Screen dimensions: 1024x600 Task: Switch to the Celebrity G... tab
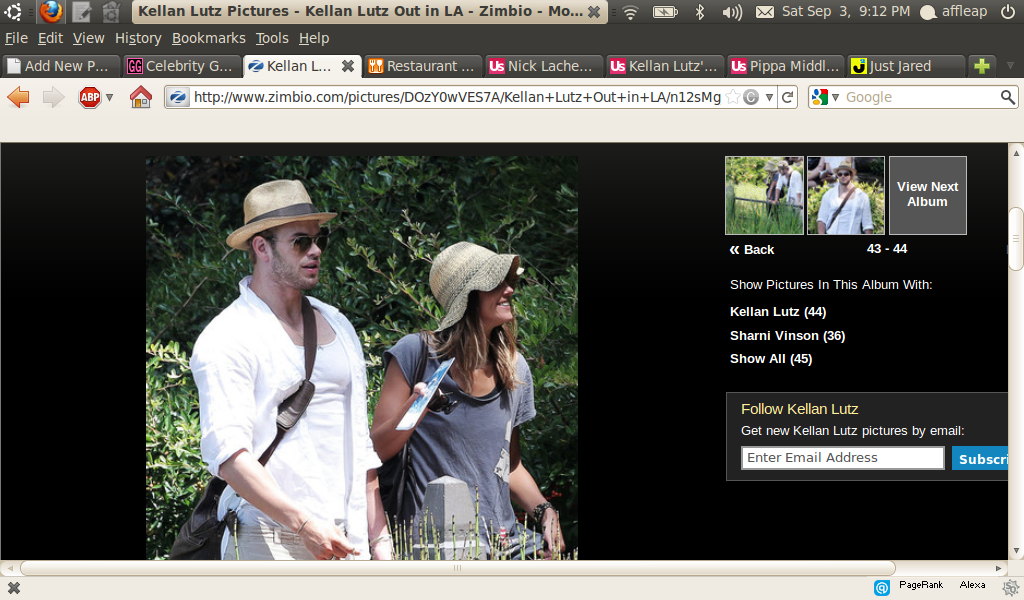point(182,66)
